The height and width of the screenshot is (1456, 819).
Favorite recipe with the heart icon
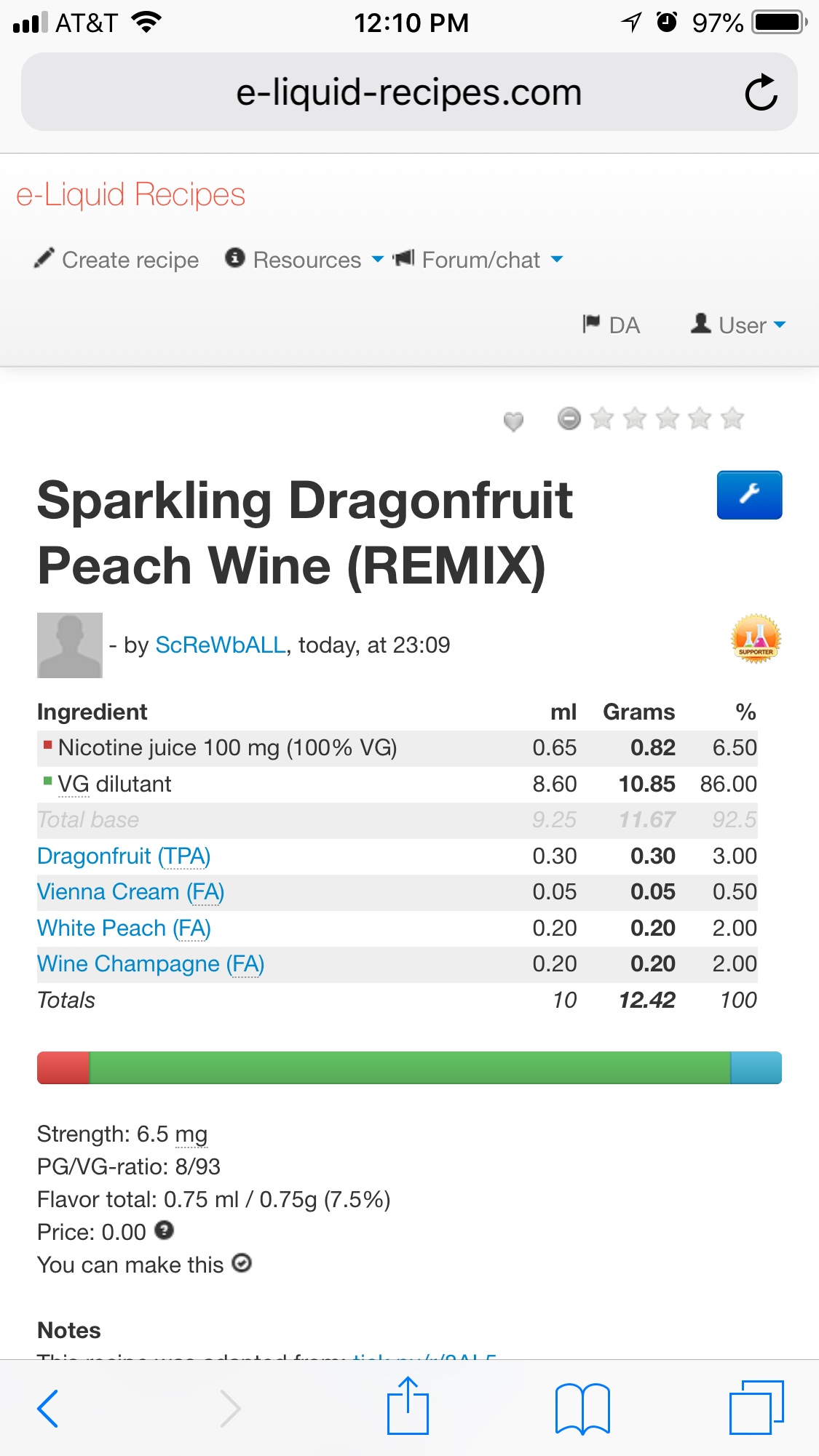[x=513, y=421]
